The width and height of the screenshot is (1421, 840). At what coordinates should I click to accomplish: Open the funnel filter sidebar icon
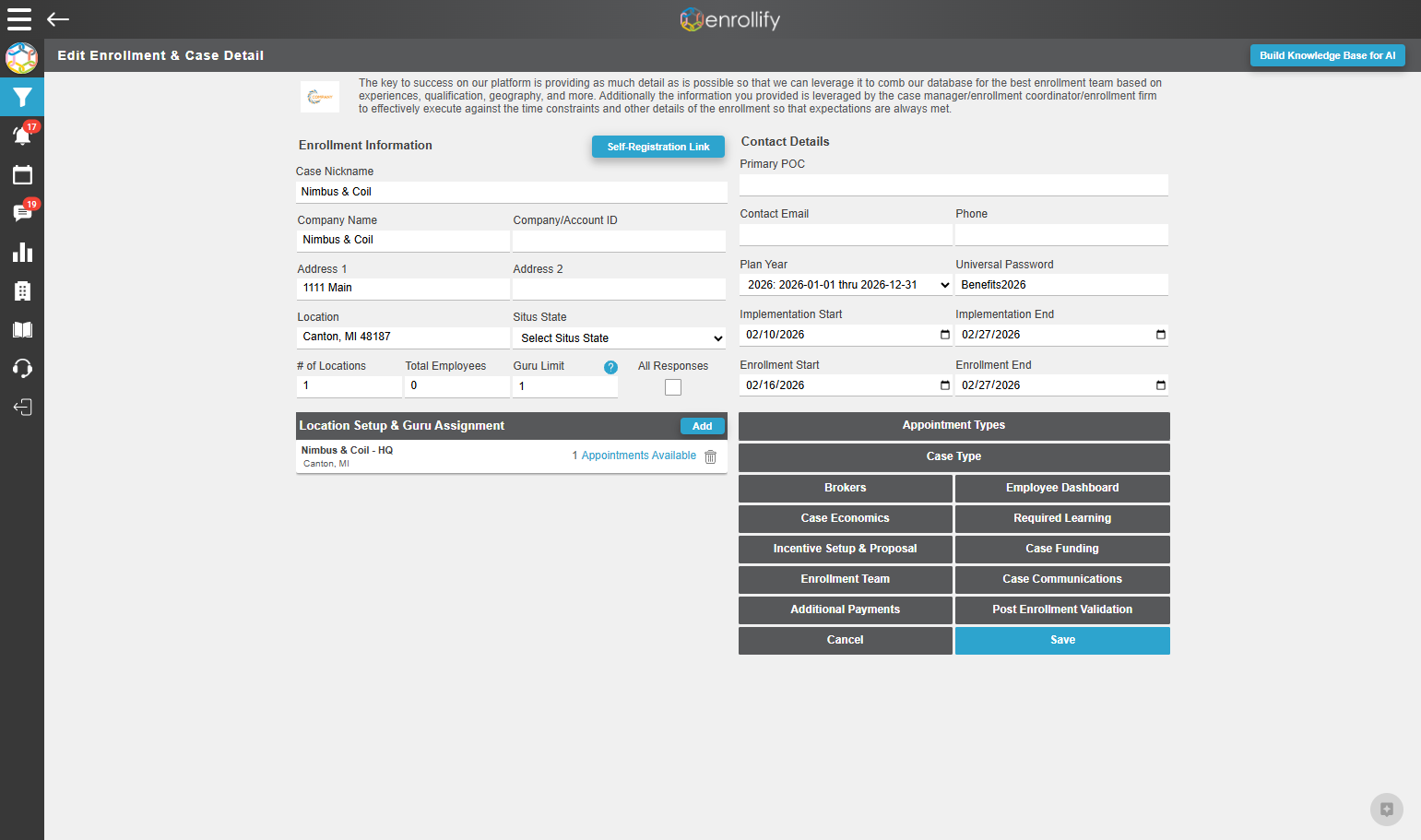[22, 97]
